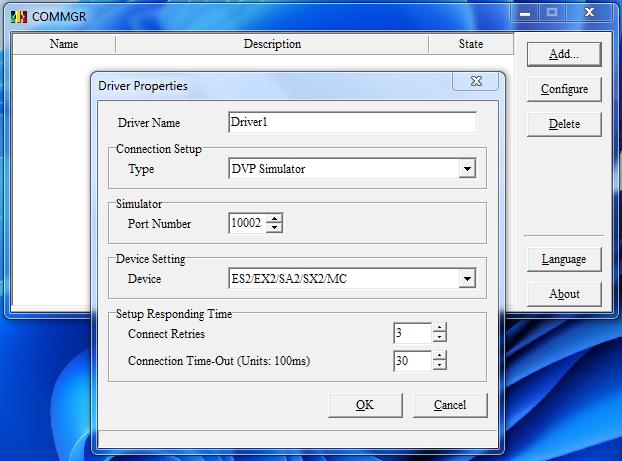This screenshot has width=622, height=461.
Task: Cancel the Driver Properties dialog
Action: [x=450, y=405]
